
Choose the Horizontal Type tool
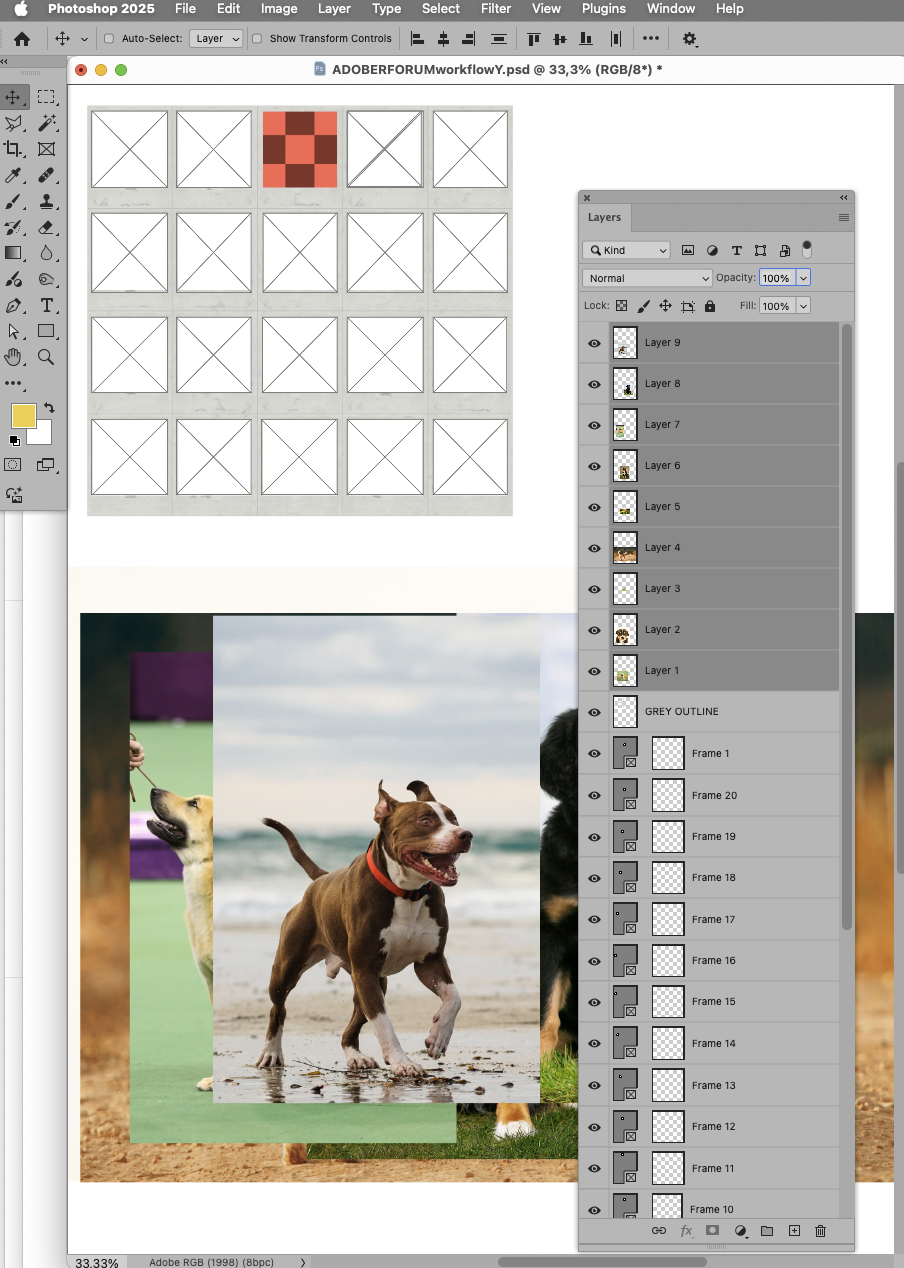click(x=46, y=305)
